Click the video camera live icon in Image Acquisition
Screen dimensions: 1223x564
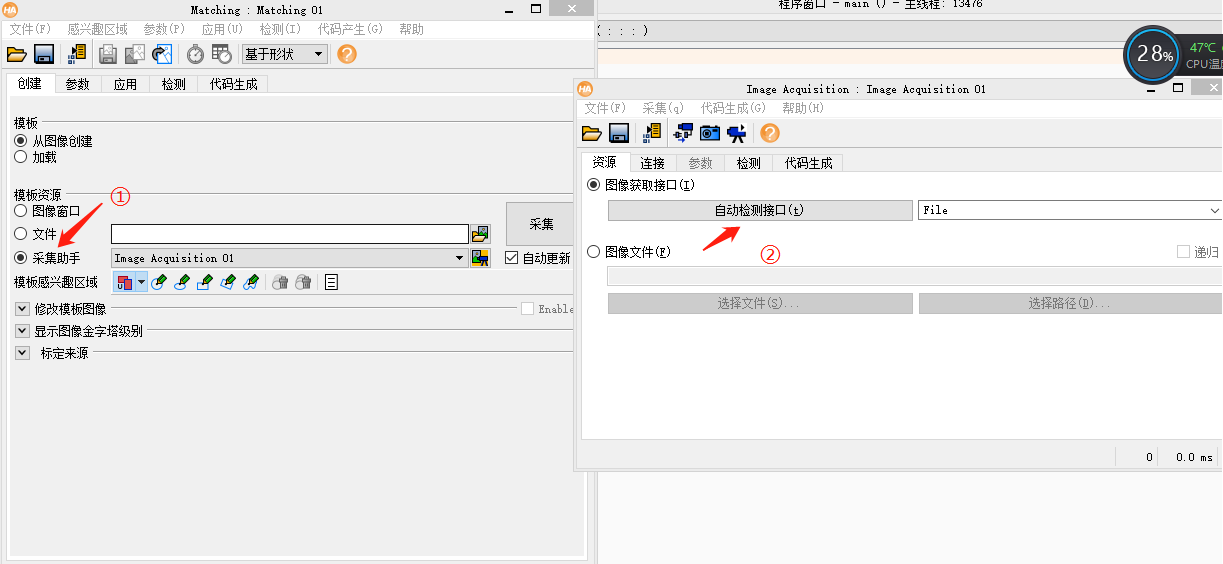pyautogui.click(x=736, y=133)
